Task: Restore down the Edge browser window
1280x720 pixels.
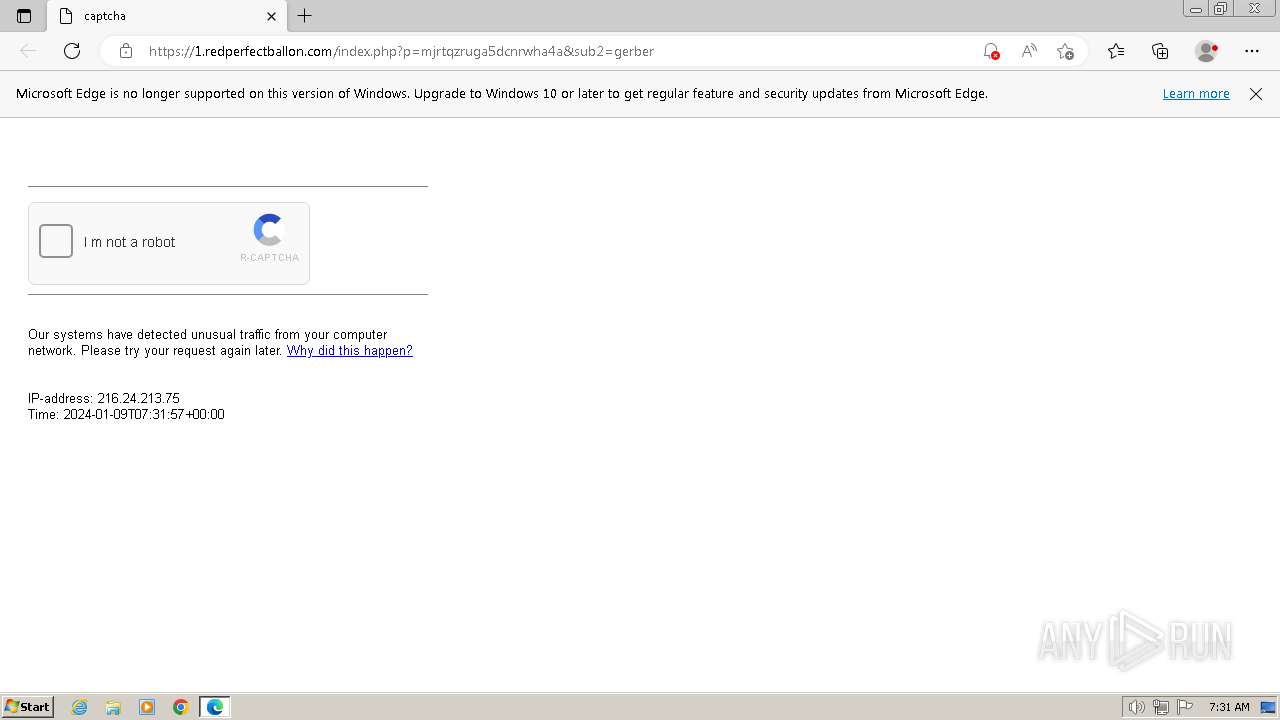Action: point(1221,9)
